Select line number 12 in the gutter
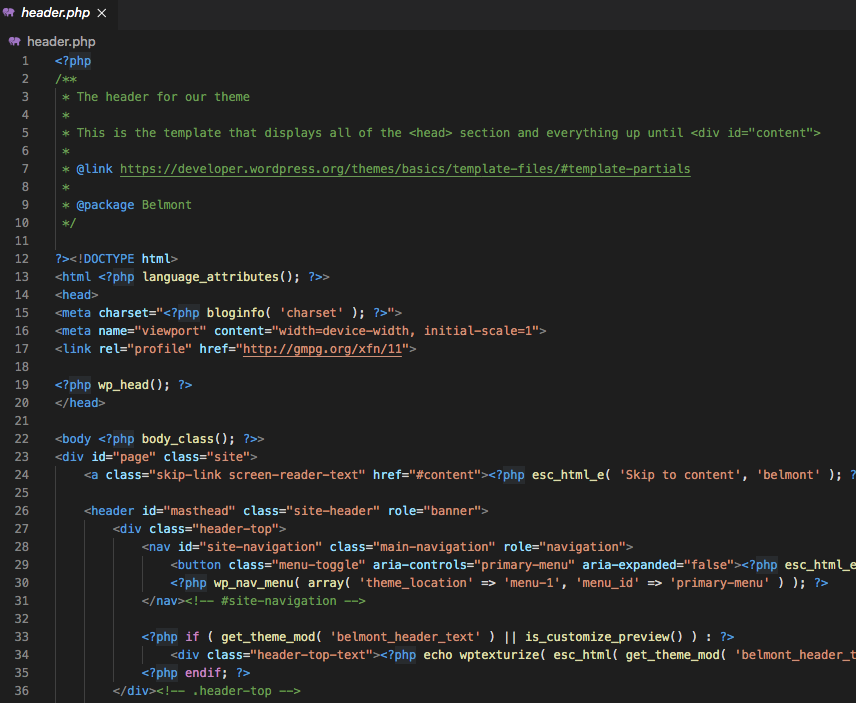This screenshot has height=703, width=856. [22, 259]
